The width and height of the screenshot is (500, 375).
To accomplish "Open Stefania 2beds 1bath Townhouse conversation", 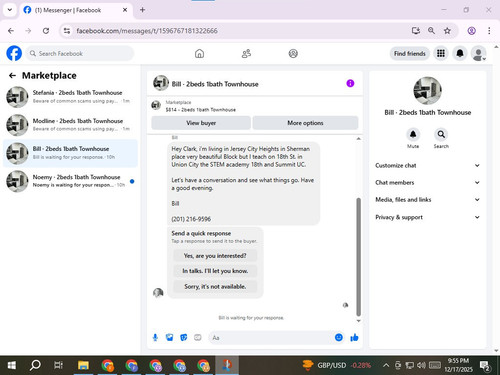I will [70, 97].
